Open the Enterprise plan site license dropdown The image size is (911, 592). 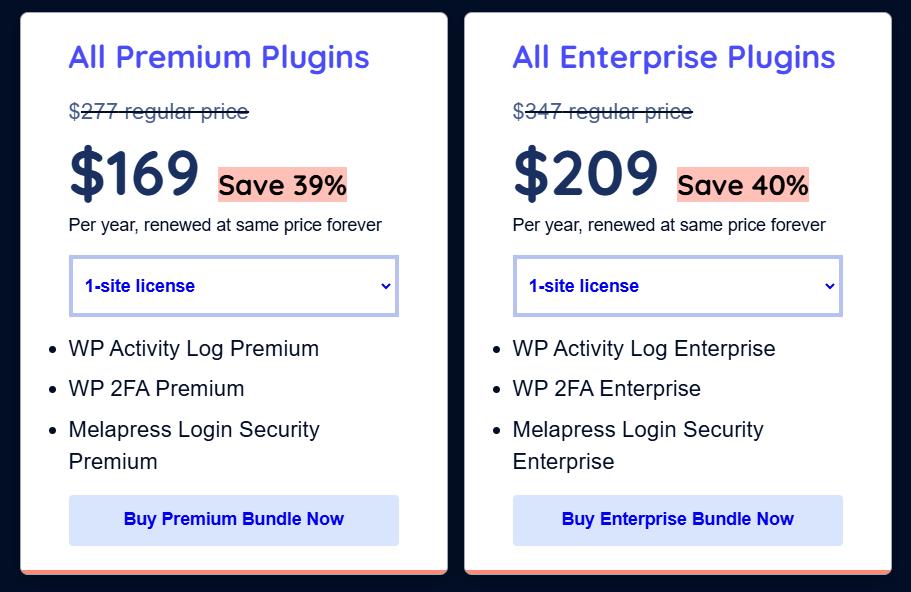(x=677, y=286)
